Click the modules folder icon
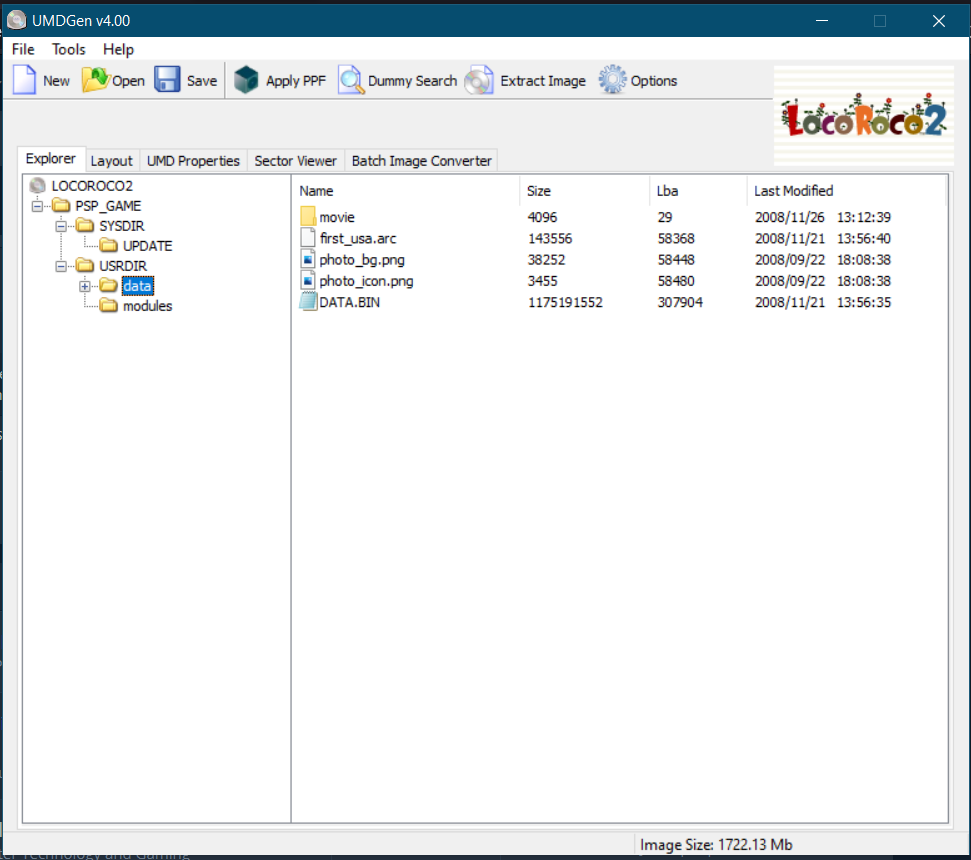 pyautogui.click(x=108, y=306)
